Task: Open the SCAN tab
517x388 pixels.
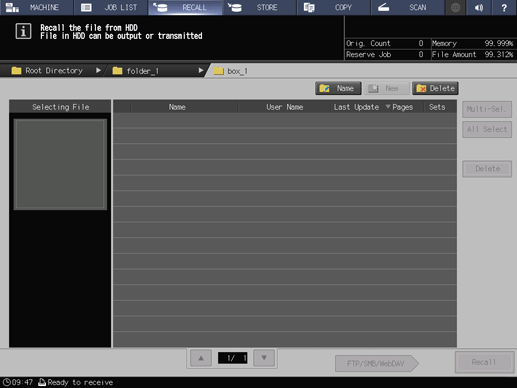Action: pos(408,7)
